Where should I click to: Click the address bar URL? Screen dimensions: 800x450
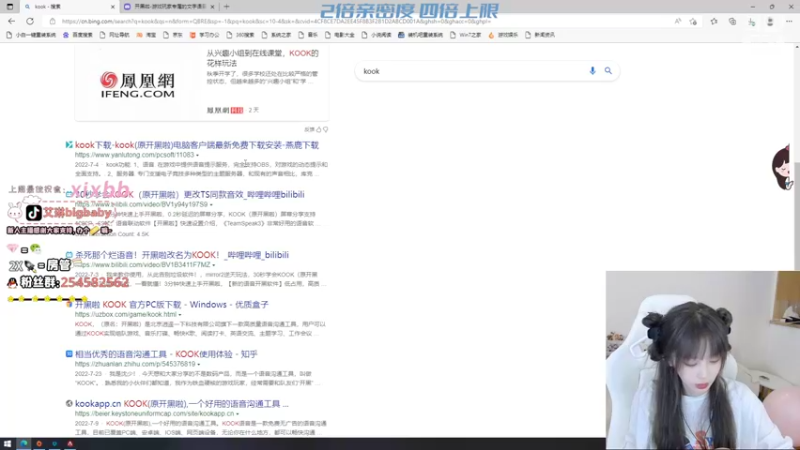tap(276, 21)
